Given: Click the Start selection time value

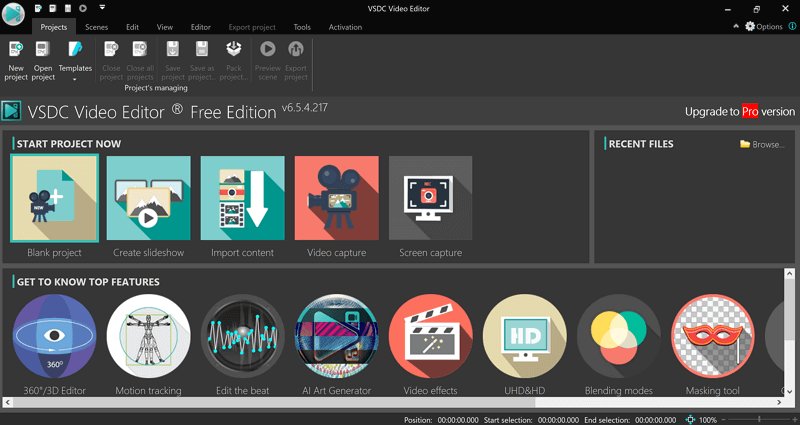Looking at the screenshot, I should coord(558,420).
